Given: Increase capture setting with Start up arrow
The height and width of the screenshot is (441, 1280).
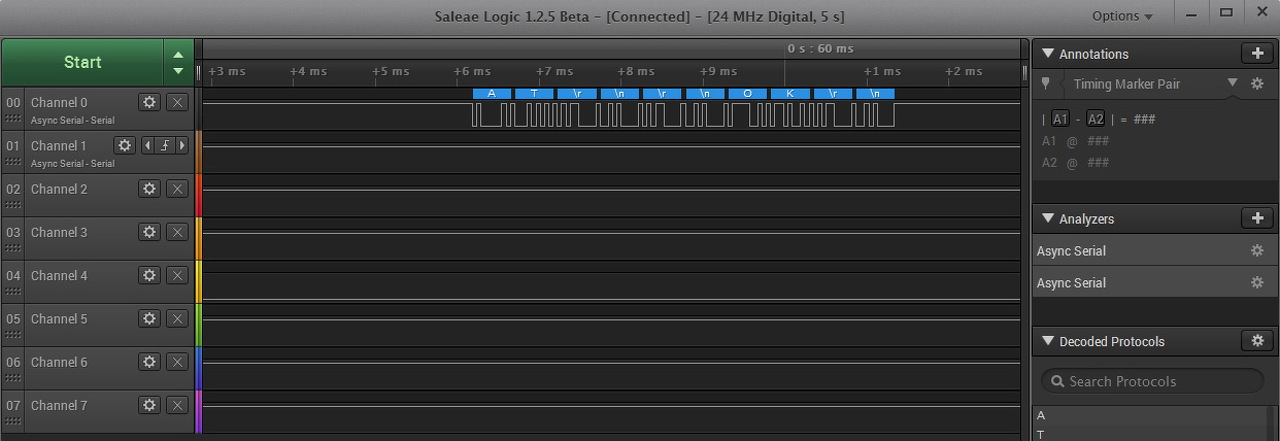Looking at the screenshot, I should tap(178, 54).
